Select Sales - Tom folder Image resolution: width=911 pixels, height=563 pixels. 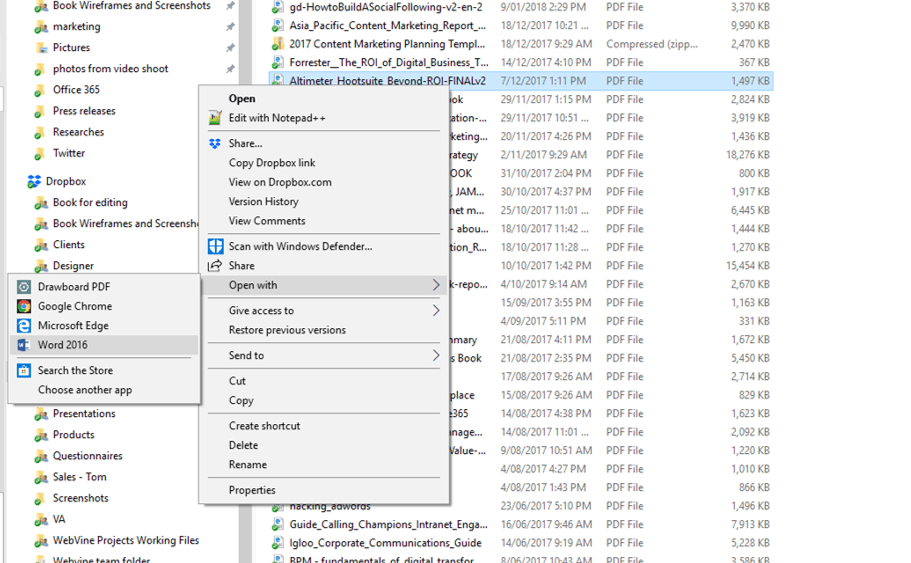[x=80, y=477]
